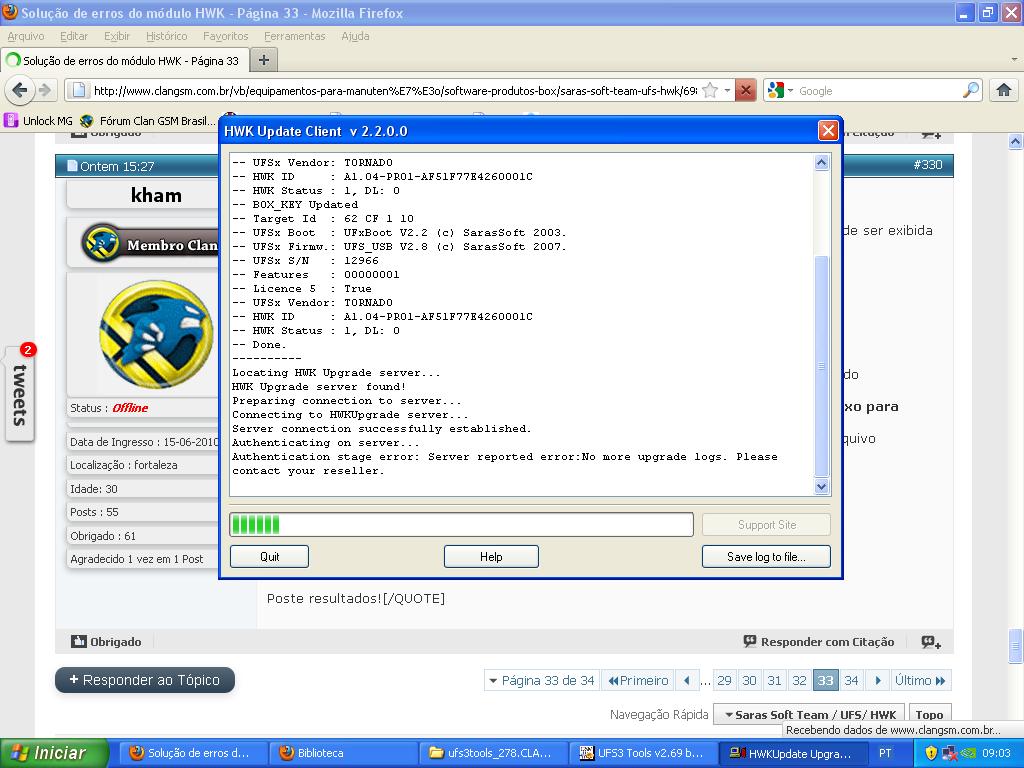Click Responder ao Tópico button

pyautogui.click(x=145, y=680)
